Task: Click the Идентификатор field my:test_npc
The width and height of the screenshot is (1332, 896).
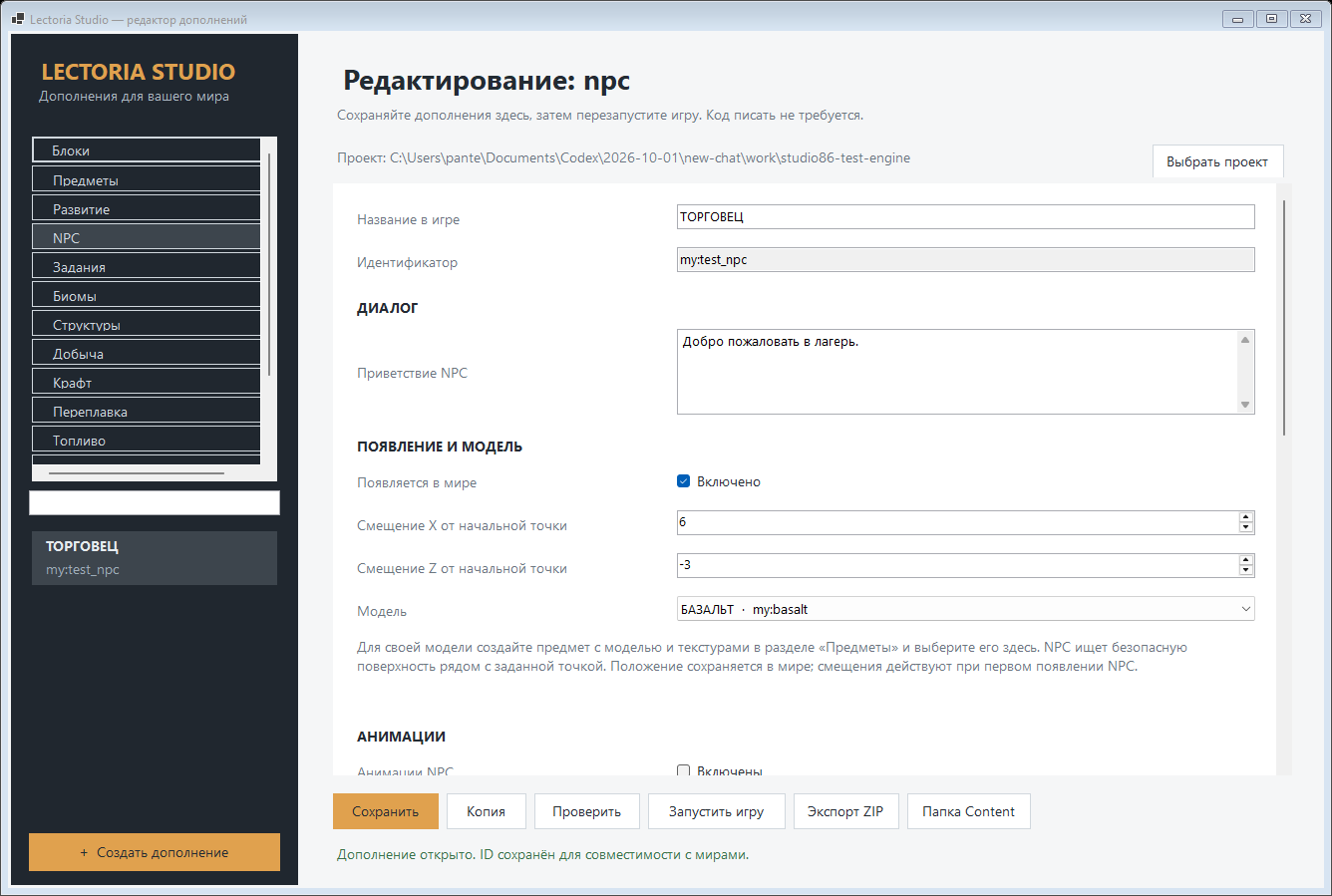Action: click(965, 259)
